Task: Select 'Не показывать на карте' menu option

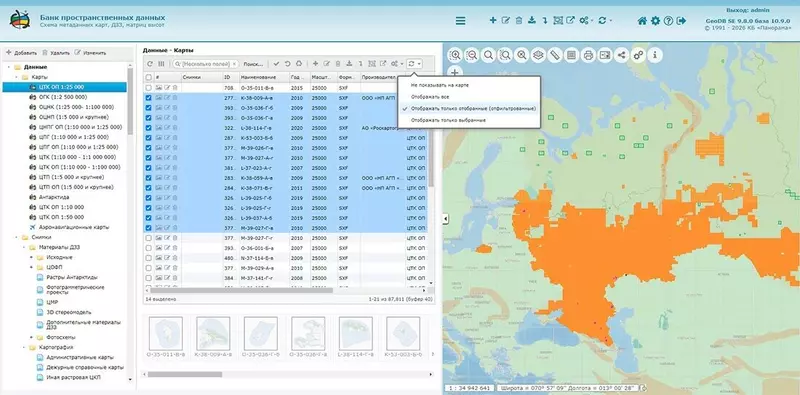Action: click(x=468, y=85)
